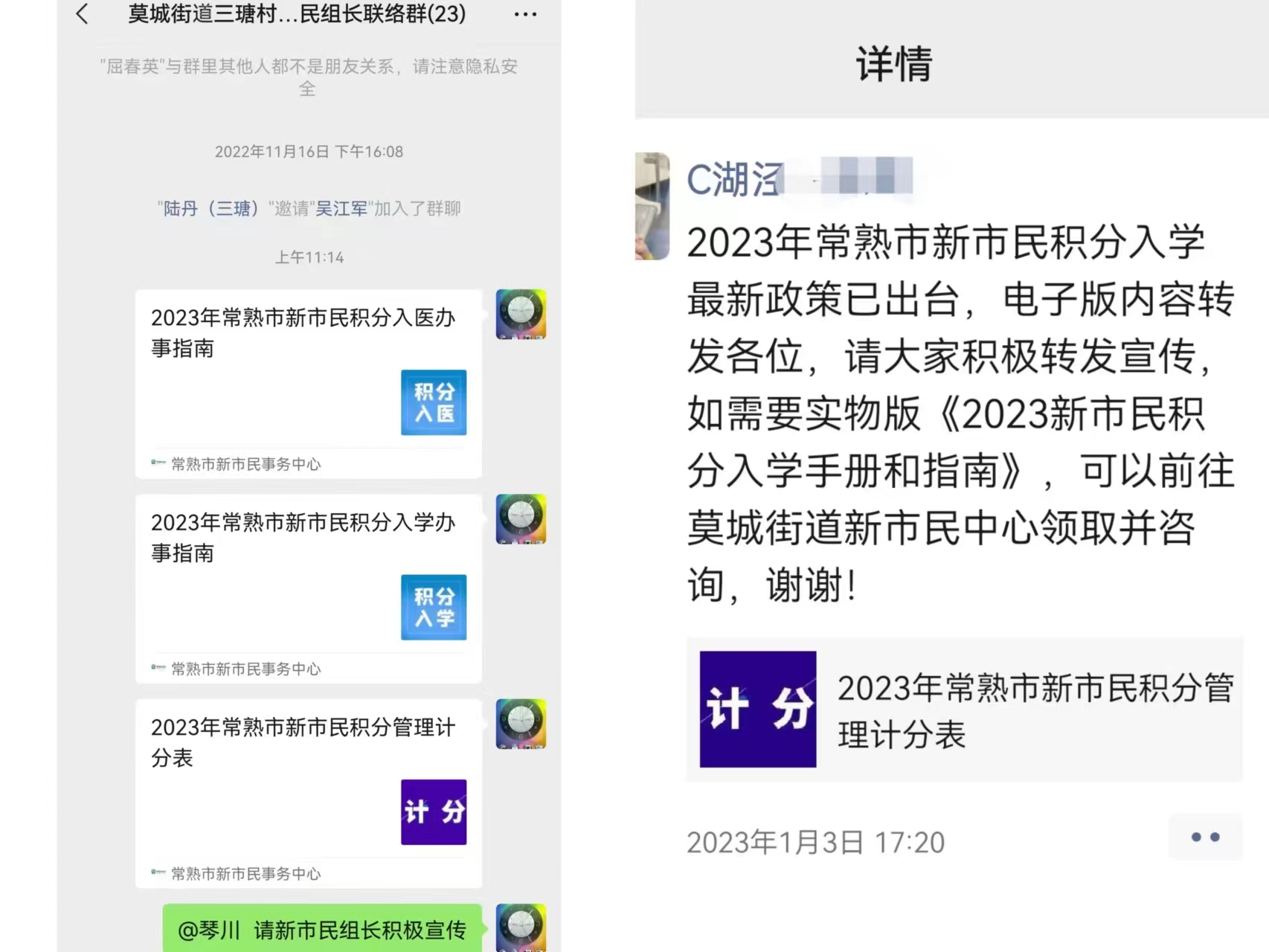Viewport: 1269px width, 952px height.
Task: Open 2023年常熟市新市民积分入学办事指南 article card
Action: pyautogui.click(x=309, y=588)
